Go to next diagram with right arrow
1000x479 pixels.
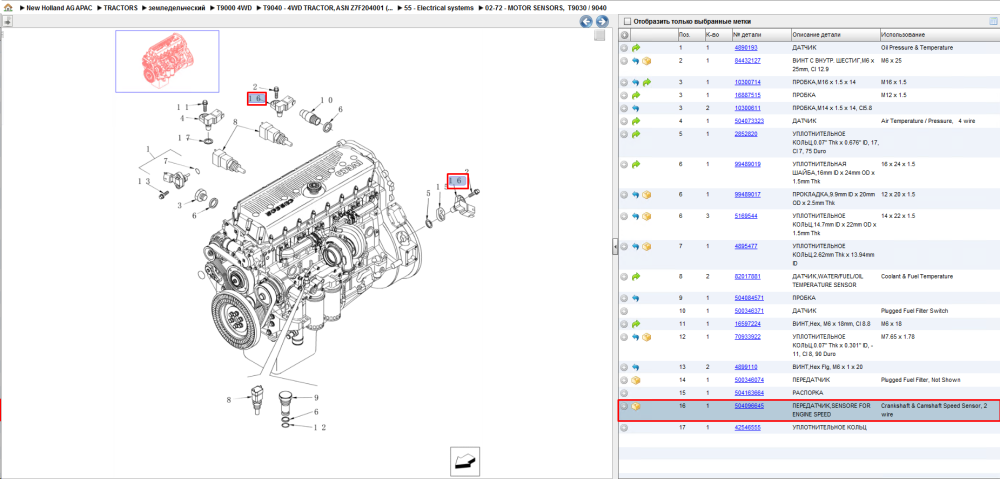pyautogui.click(x=601, y=22)
